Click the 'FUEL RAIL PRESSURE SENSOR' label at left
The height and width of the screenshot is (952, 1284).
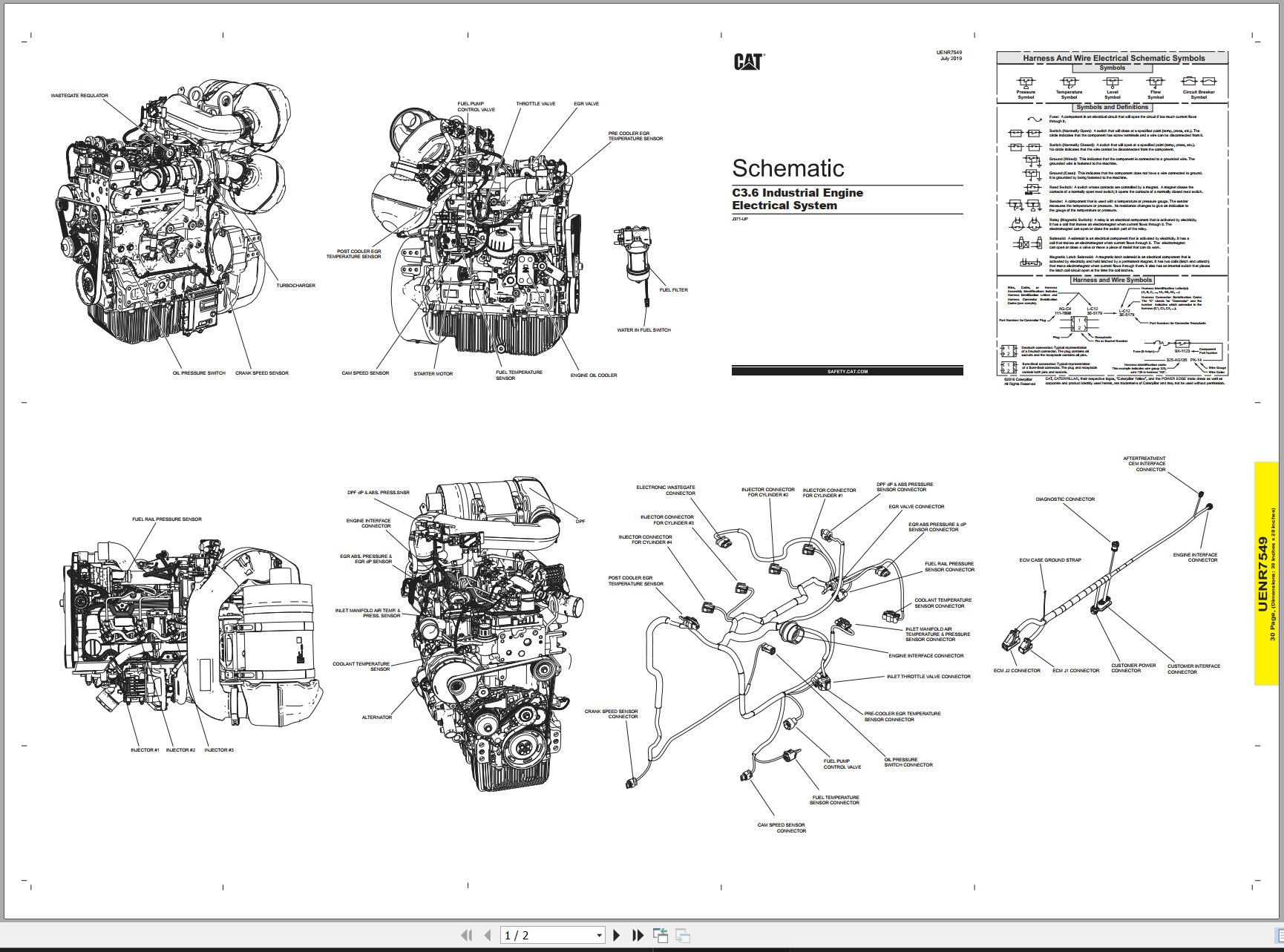[x=167, y=519]
